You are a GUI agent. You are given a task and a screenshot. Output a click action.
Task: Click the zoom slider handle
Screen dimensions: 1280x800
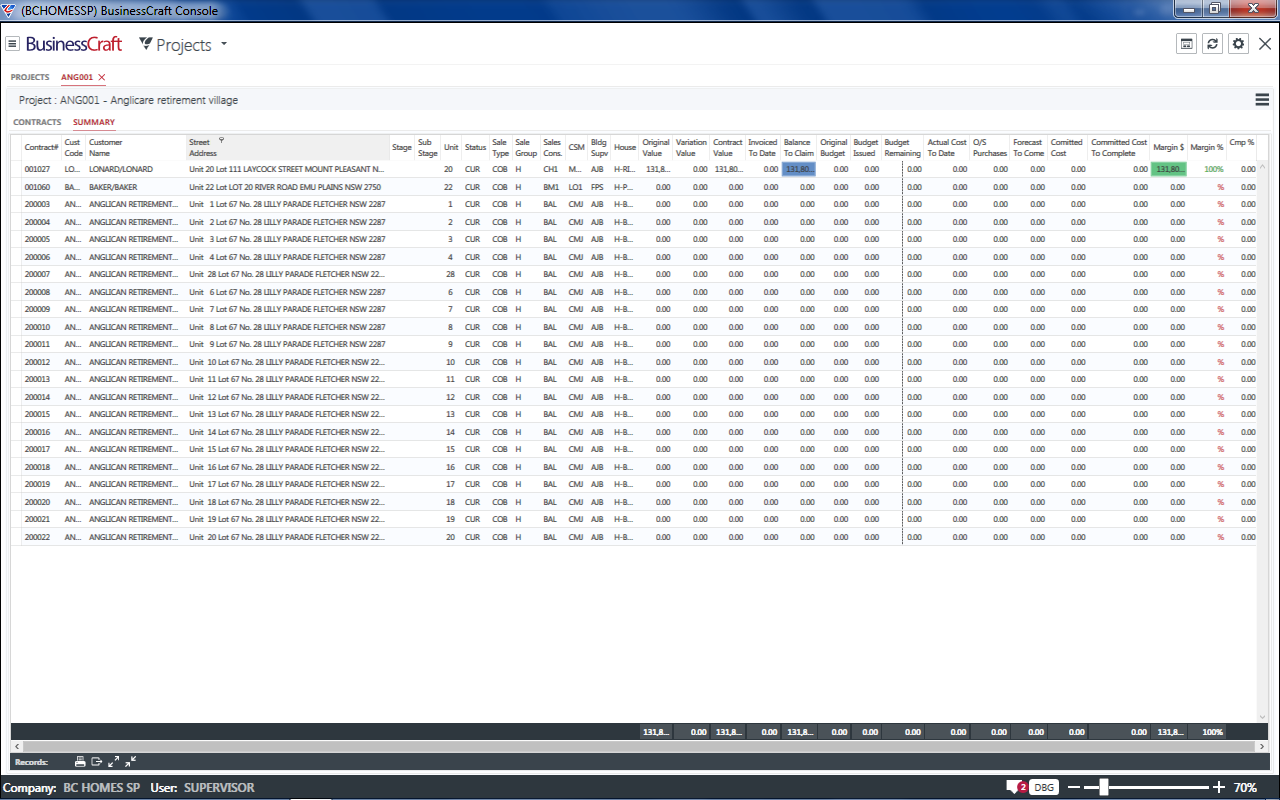[x=1104, y=787]
